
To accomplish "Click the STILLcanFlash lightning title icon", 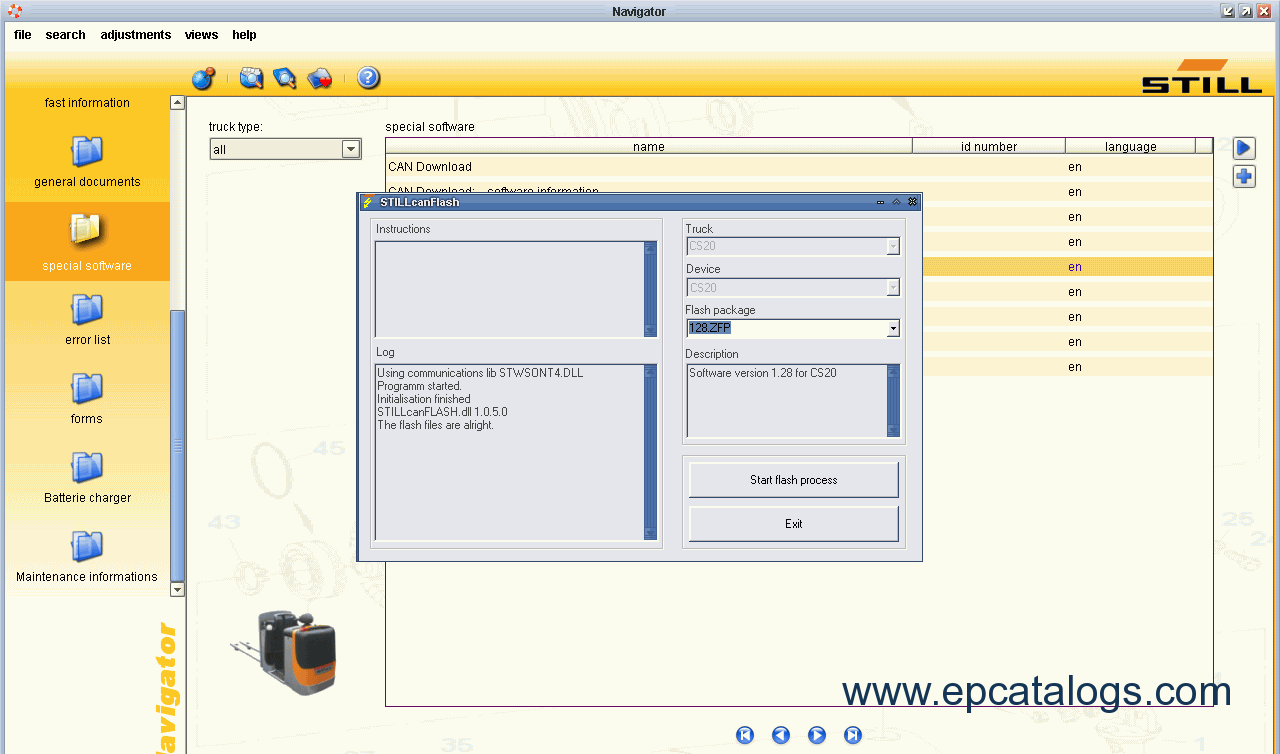I will coord(368,202).
